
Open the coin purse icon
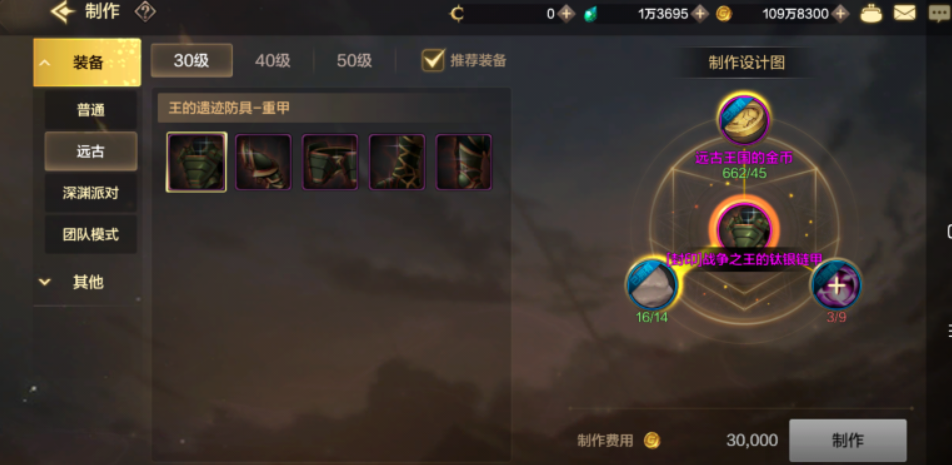point(871,13)
